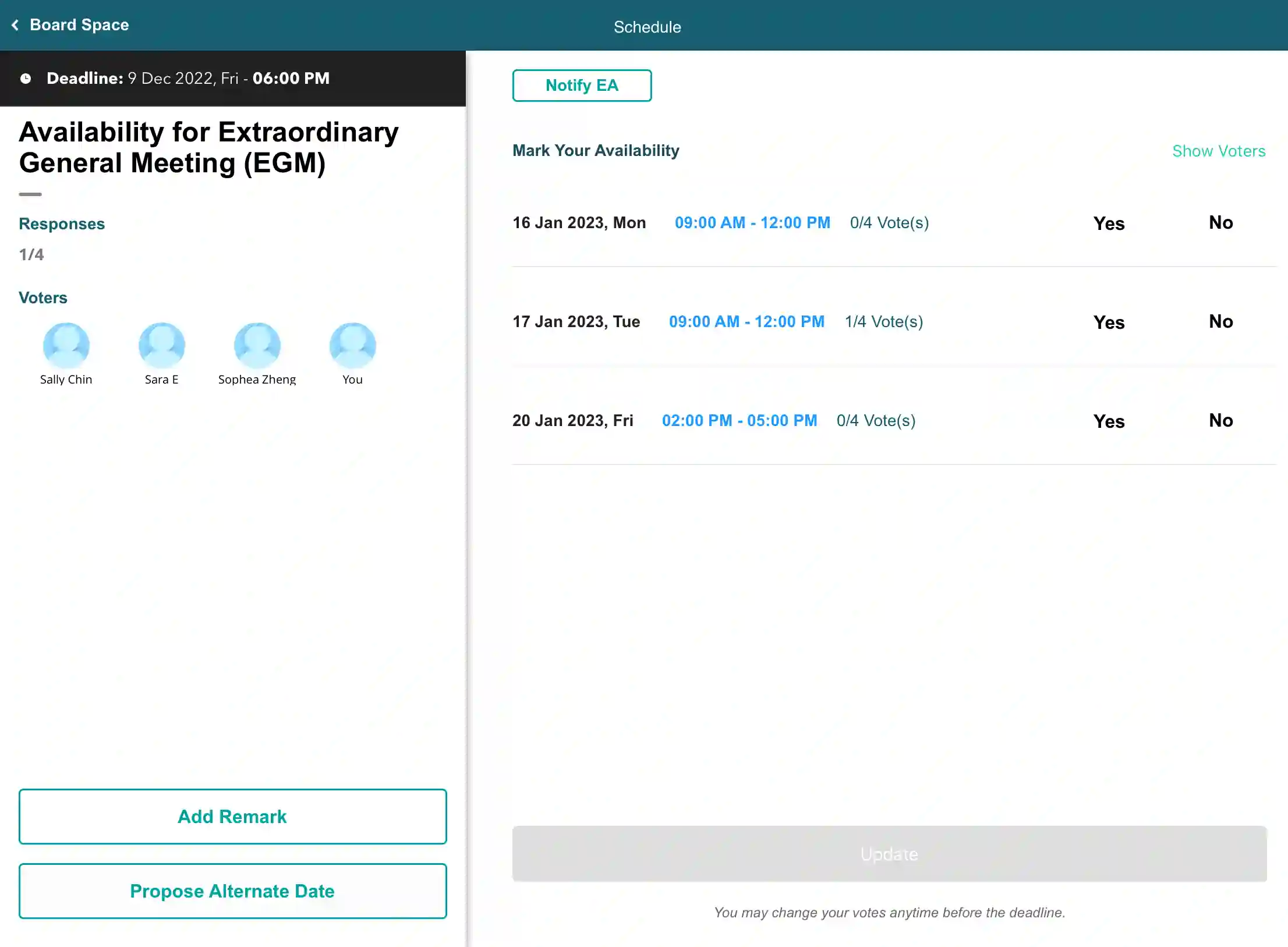Click the 1/4 responses count
1288x947 pixels.
(31, 255)
